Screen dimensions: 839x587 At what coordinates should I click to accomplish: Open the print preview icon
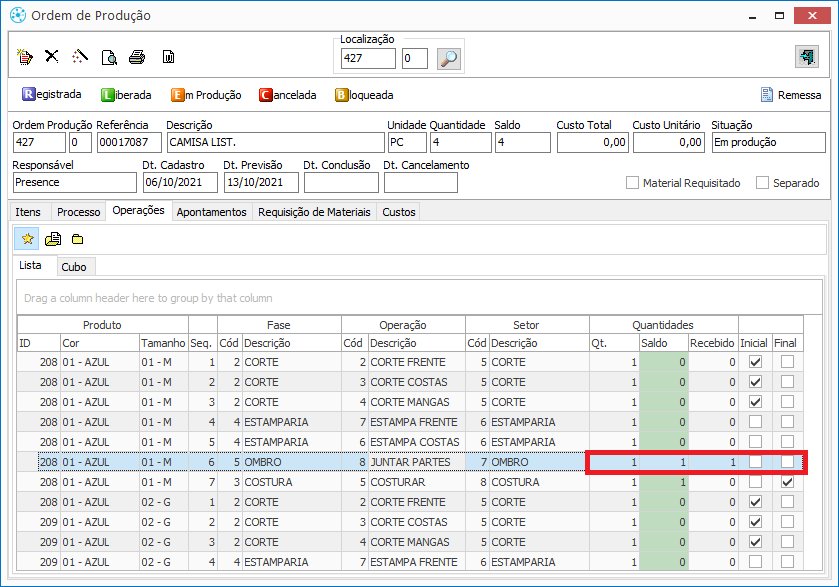(109, 57)
